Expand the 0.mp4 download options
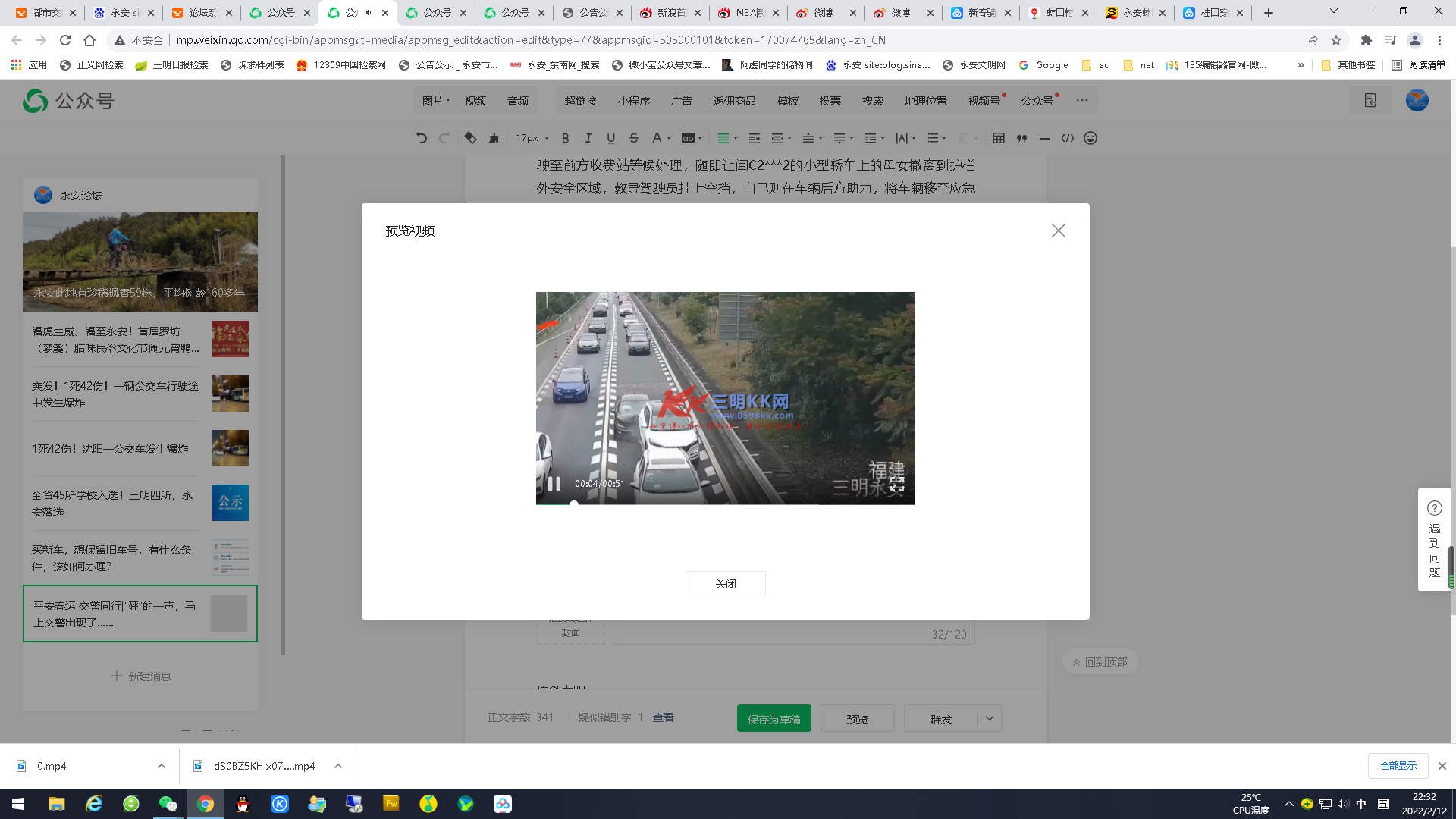Screen dimensions: 1456x819 [x=162, y=766]
